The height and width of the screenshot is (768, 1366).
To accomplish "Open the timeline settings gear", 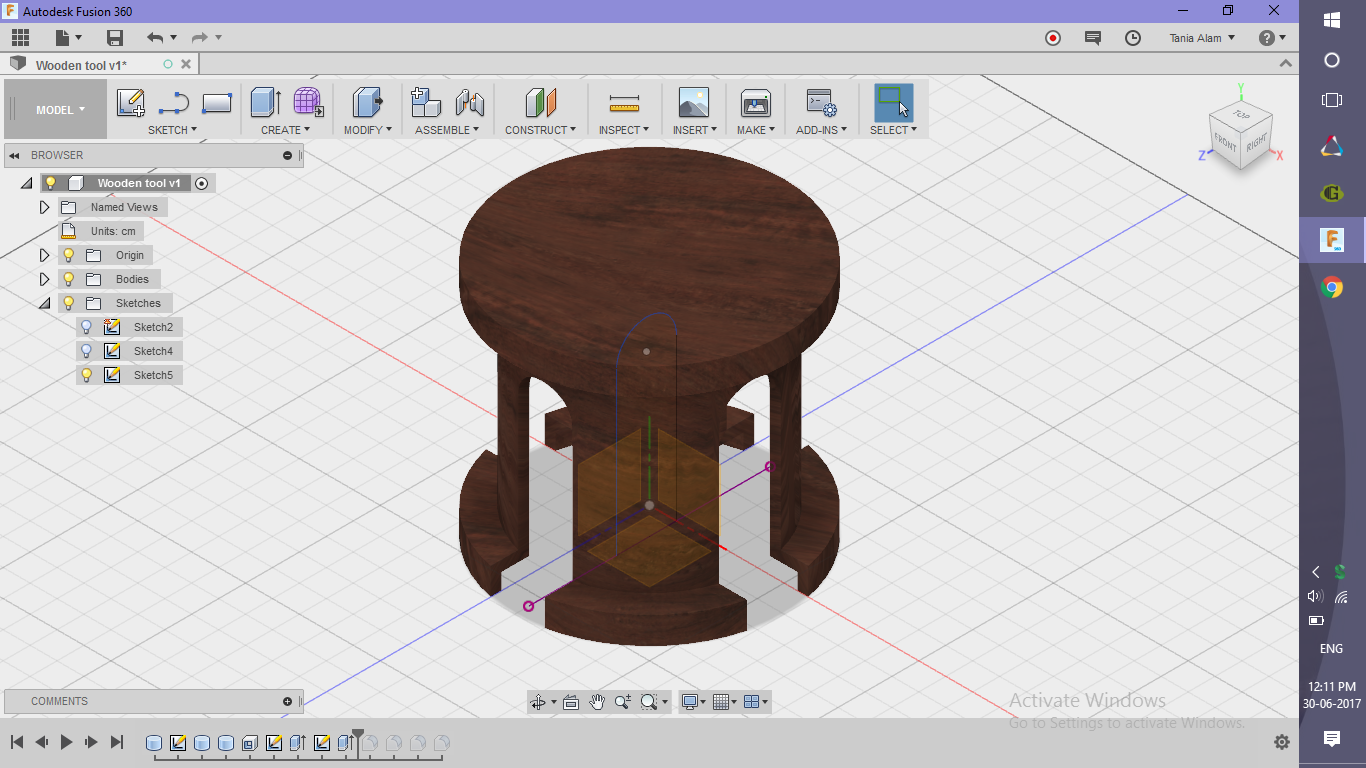I will (x=1282, y=742).
